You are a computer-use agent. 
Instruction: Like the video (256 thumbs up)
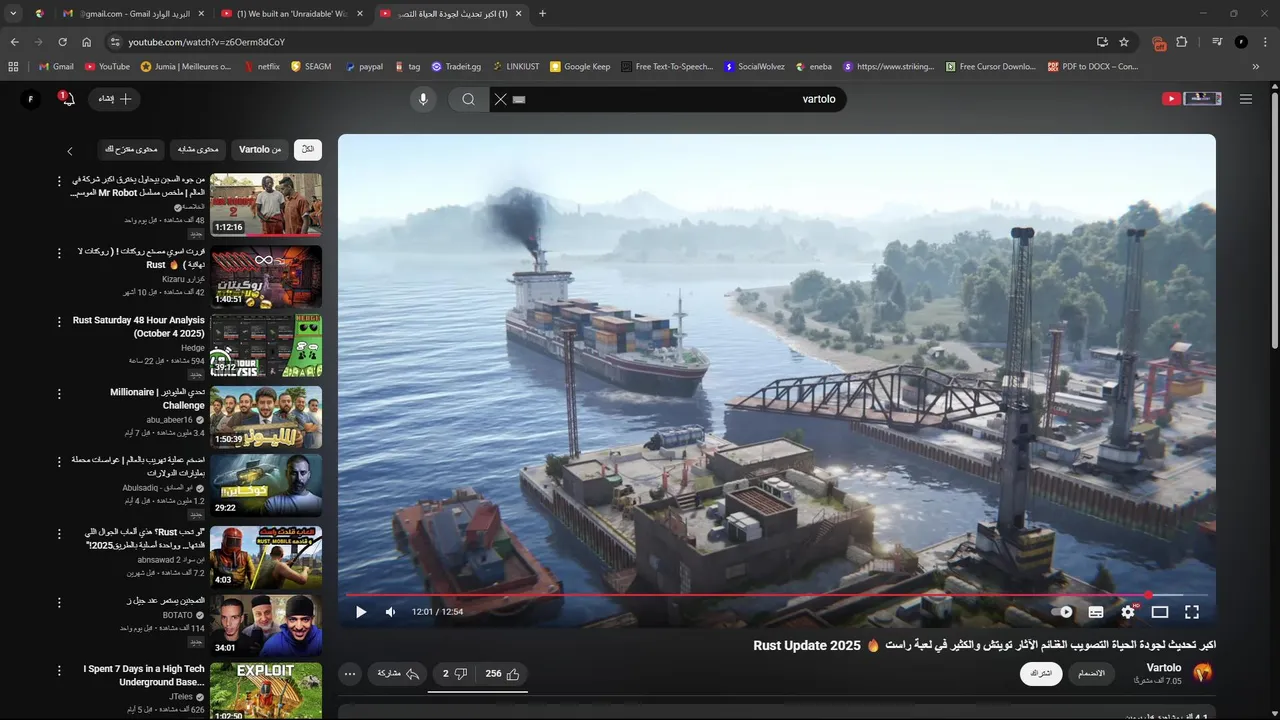[x=503, y=674]
